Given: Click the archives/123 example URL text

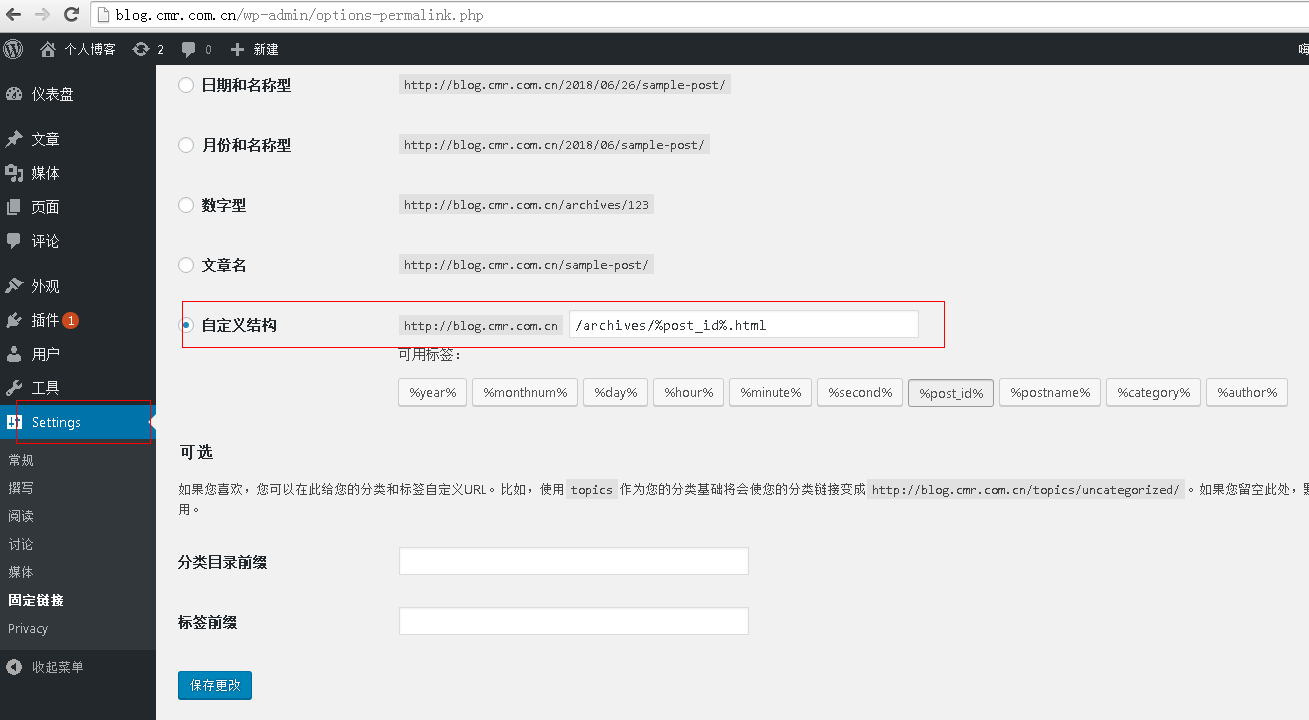Looking at the screenshot, I should (x=527, y=205).
